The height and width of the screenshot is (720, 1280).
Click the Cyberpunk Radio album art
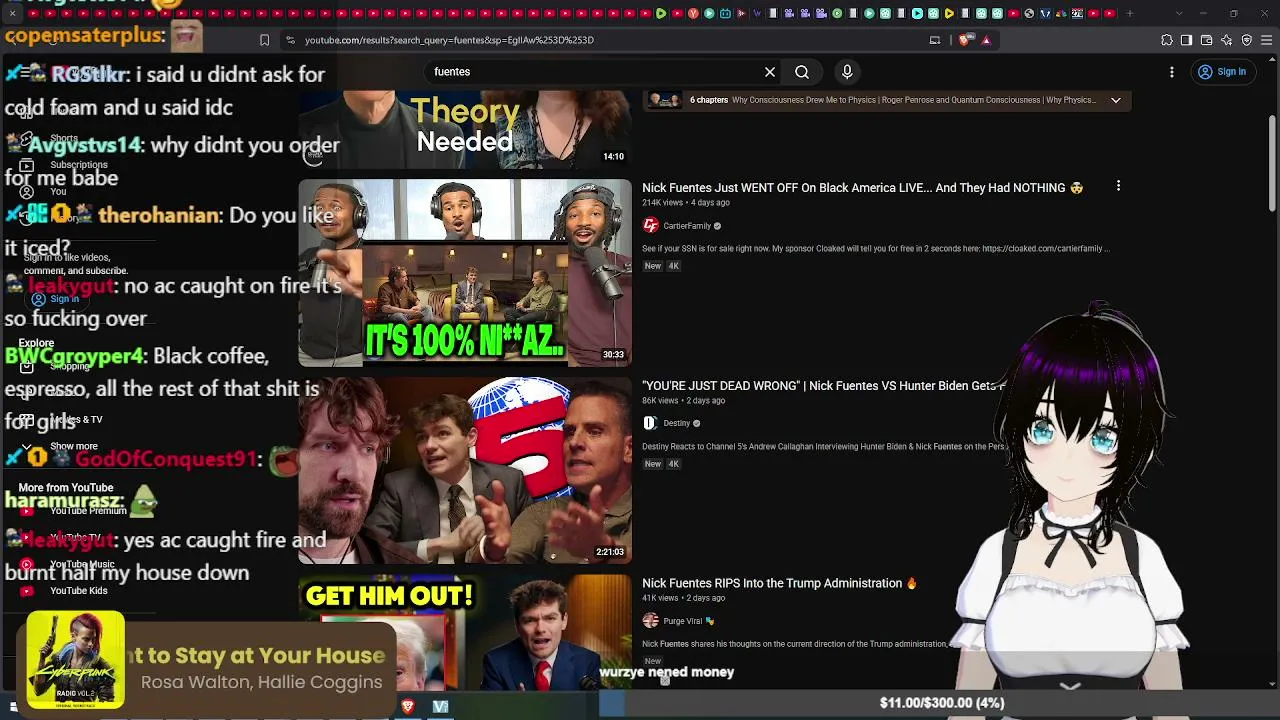[x=76, y=661]
